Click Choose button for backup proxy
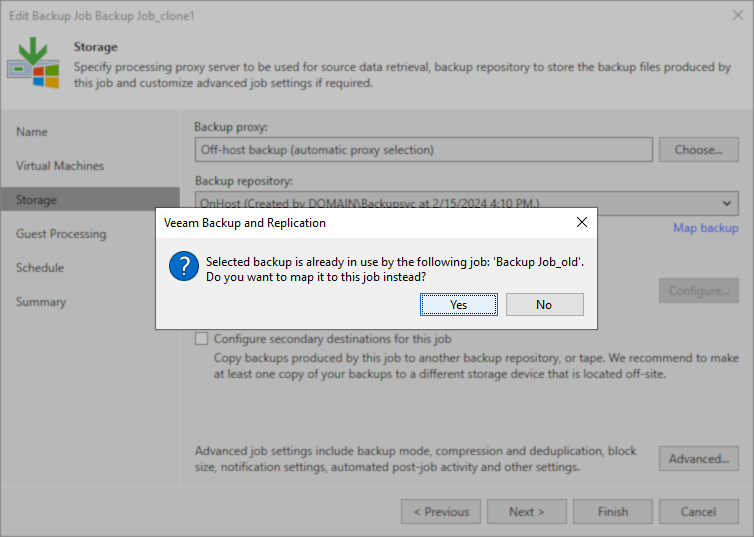The height and width of the screenshot is (537, 754). pyautogui.click(x=699, y=150)
